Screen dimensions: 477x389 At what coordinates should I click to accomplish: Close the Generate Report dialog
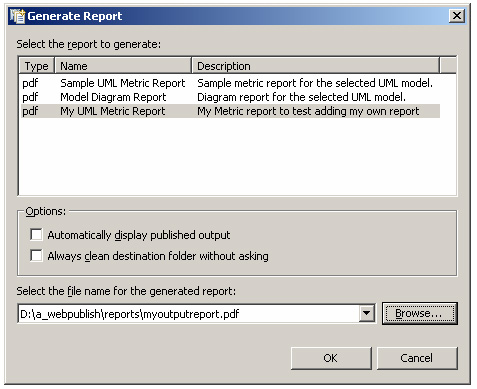(x=456, y=16)
